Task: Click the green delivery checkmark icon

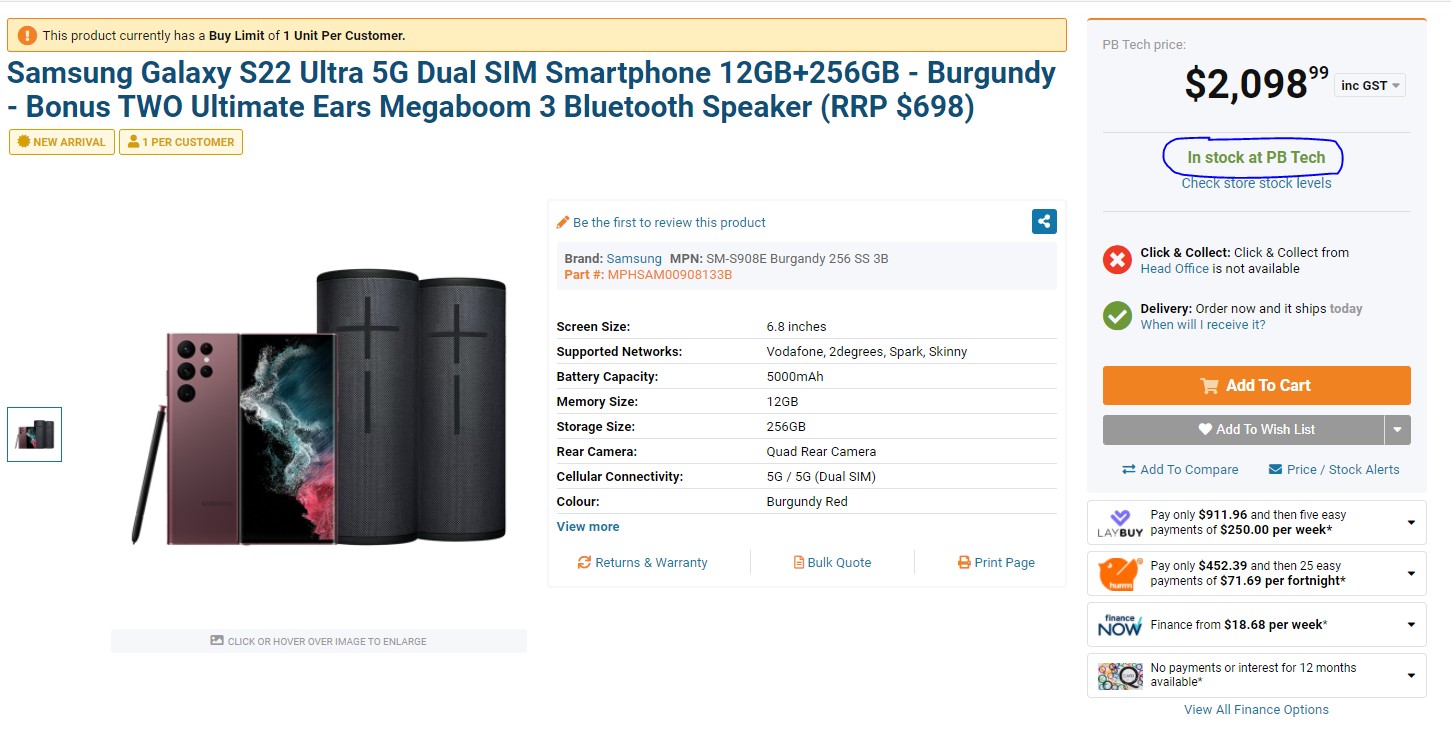Action: point(1117,316)
